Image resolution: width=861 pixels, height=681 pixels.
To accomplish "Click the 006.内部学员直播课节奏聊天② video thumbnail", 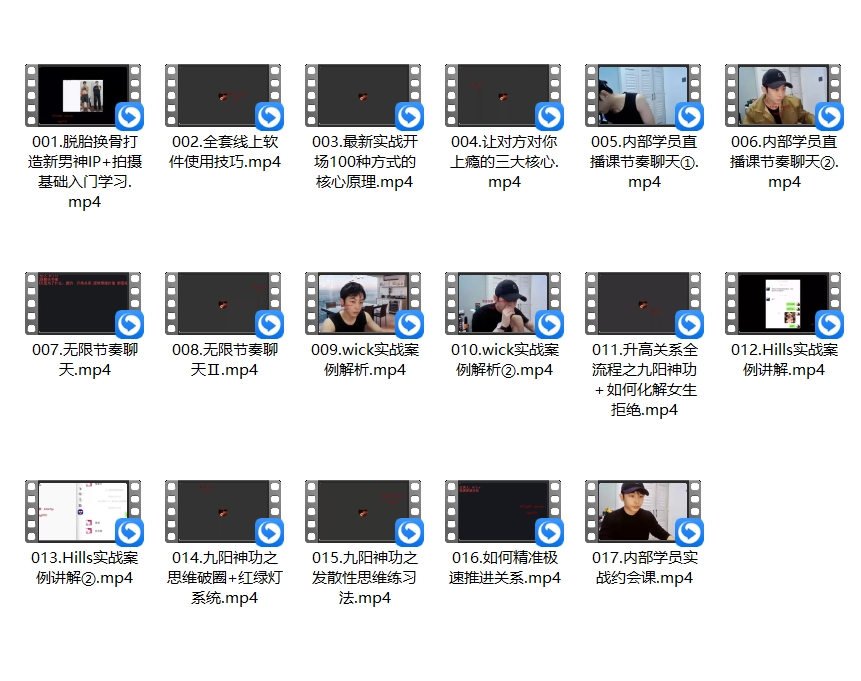I will click(784, 97).
